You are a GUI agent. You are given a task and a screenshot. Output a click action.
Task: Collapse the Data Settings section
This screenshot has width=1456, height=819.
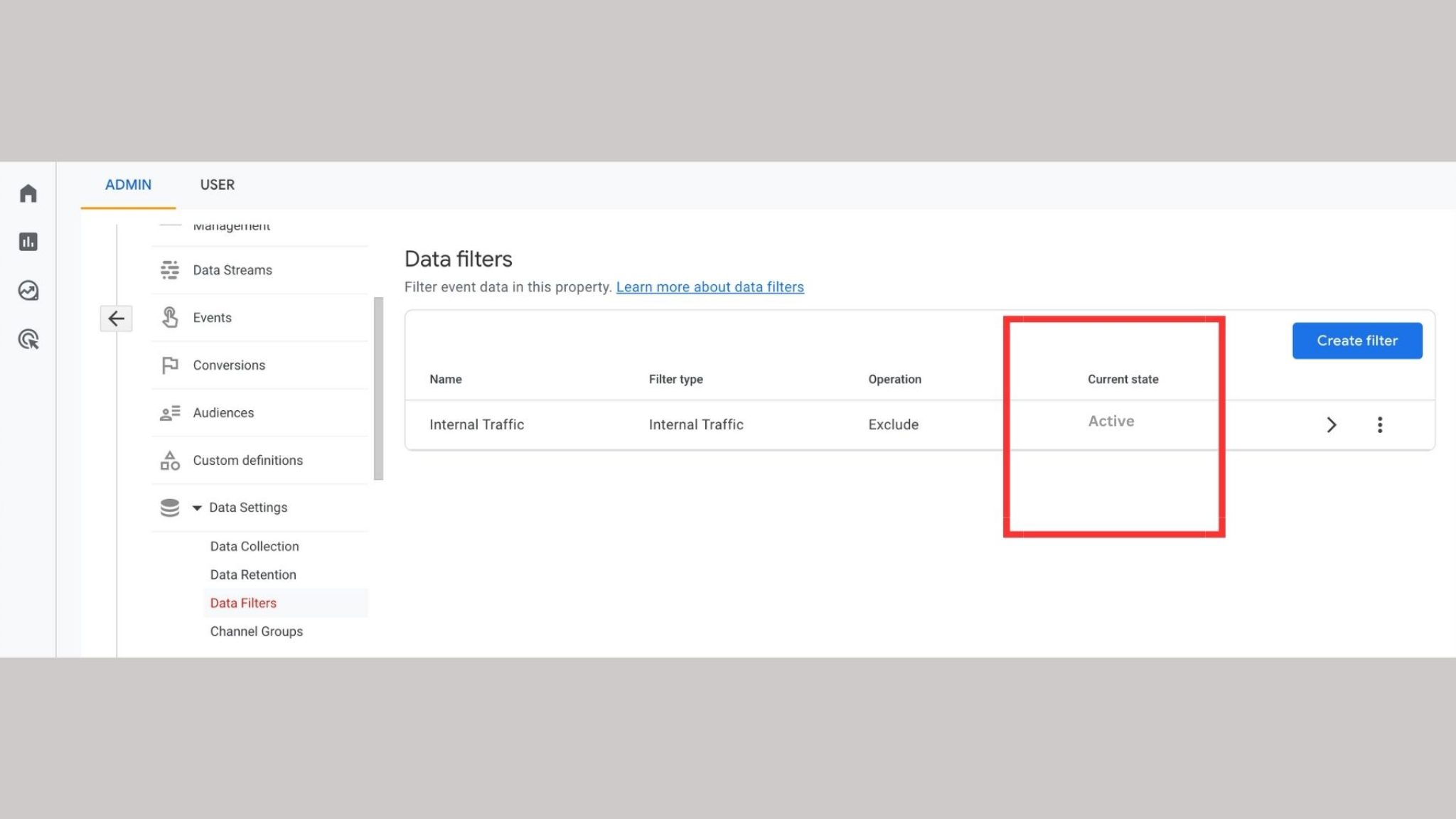(197, 508)
